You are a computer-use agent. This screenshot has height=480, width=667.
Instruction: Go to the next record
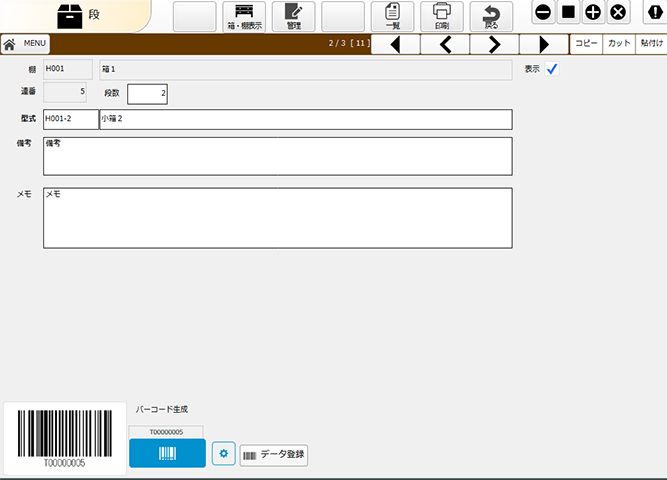(x=494, y=44)
